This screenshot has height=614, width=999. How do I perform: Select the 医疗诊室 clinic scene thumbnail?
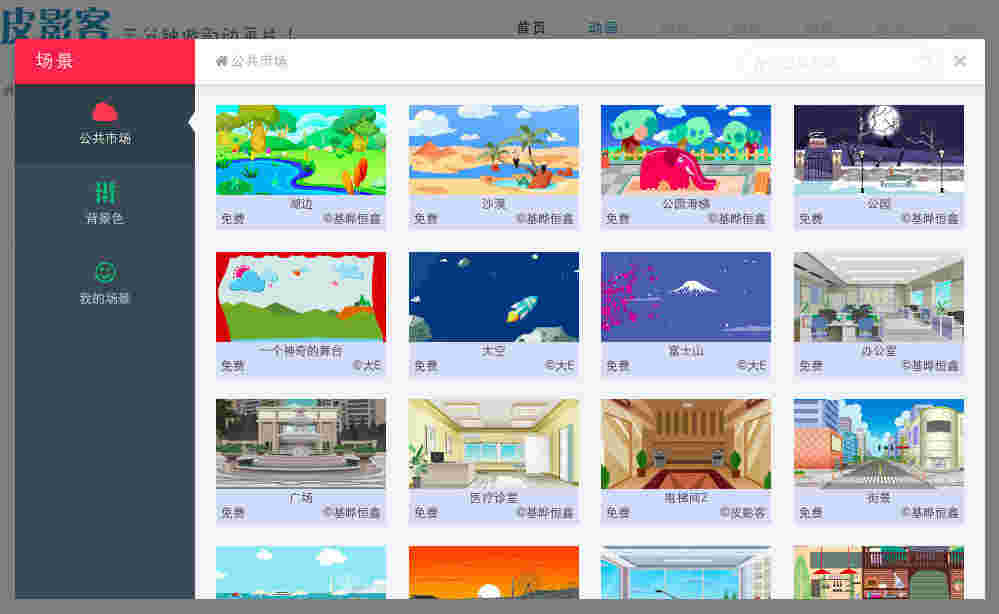pyautogui.click(x=494, y=444)
